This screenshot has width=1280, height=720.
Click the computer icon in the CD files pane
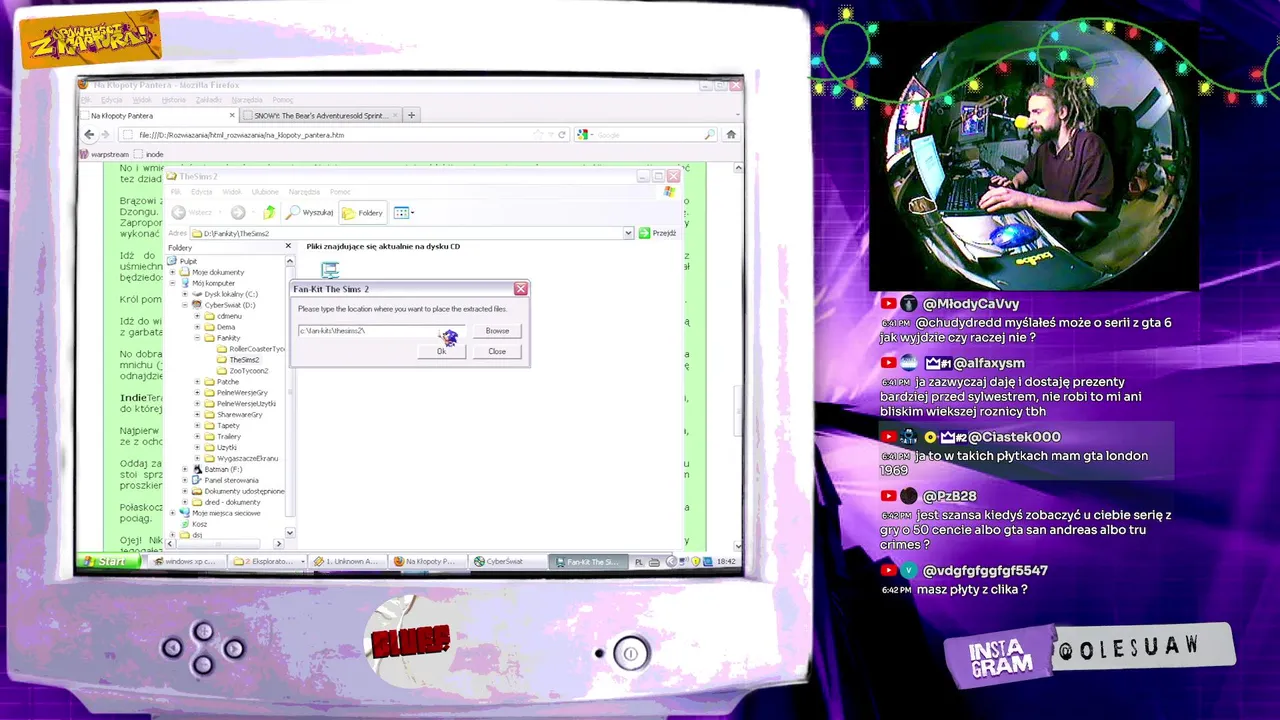tap(330, 268)
